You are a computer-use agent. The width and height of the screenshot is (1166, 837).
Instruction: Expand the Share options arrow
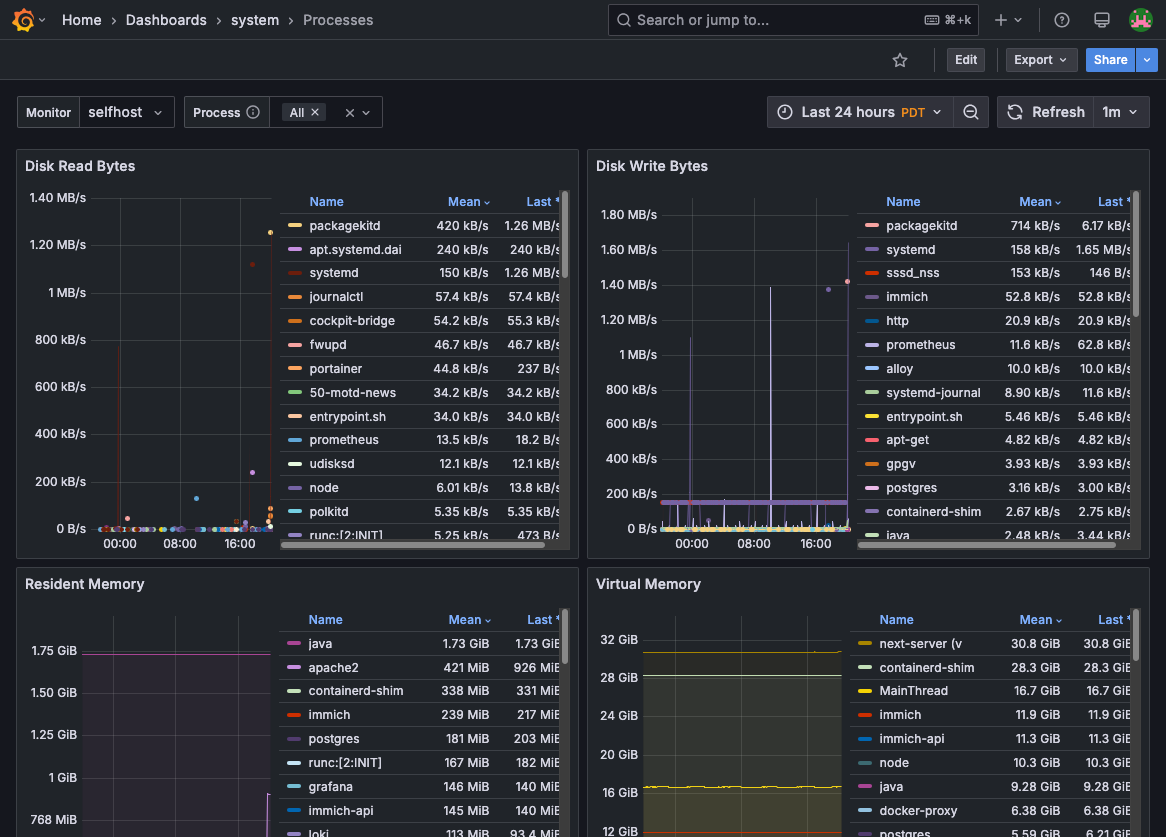[x=1147, y=60]
